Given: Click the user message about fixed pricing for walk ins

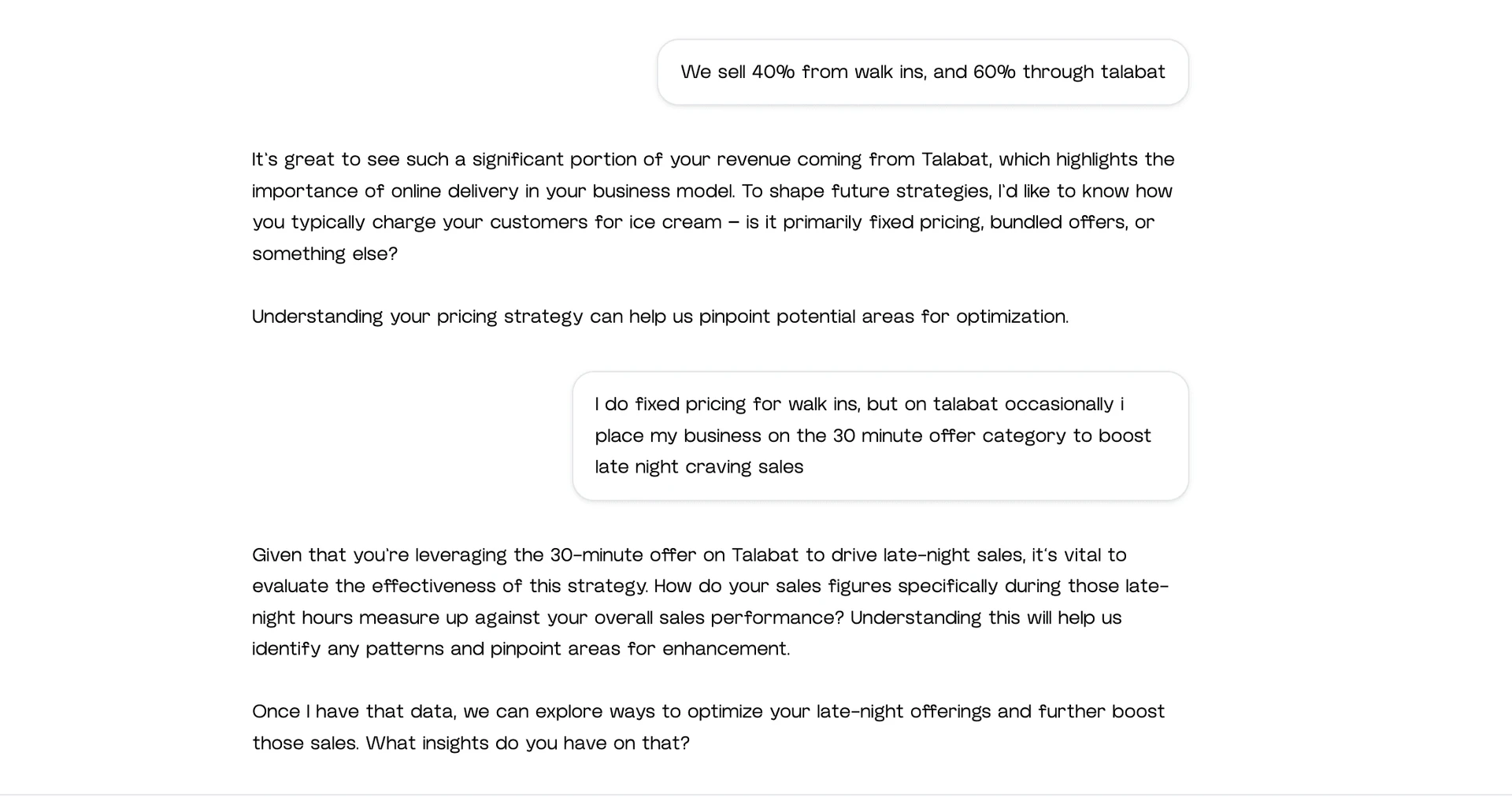Looking at the screenshot, I should tap(880, 436).
